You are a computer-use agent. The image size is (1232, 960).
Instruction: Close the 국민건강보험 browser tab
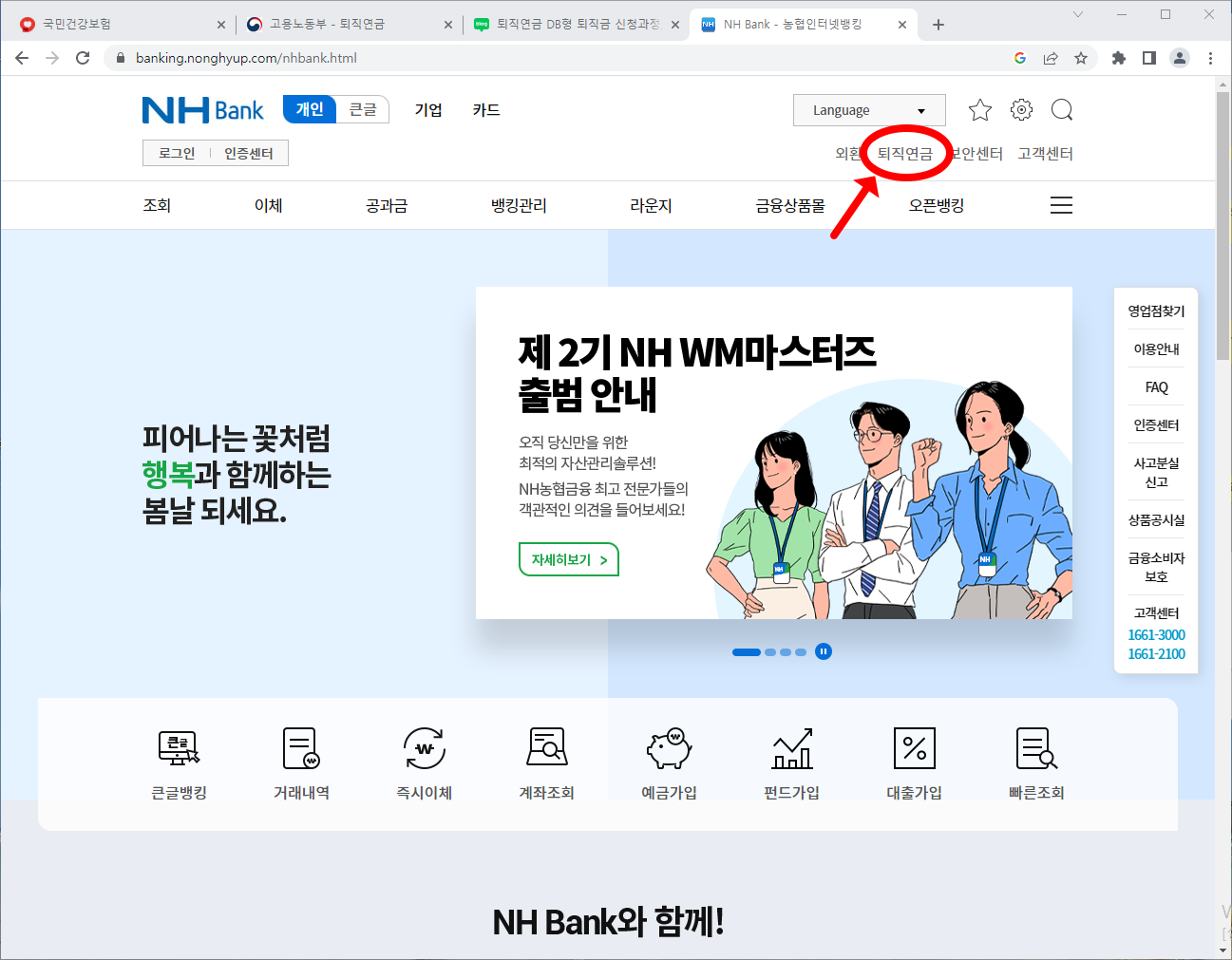(x=221, y=25)
